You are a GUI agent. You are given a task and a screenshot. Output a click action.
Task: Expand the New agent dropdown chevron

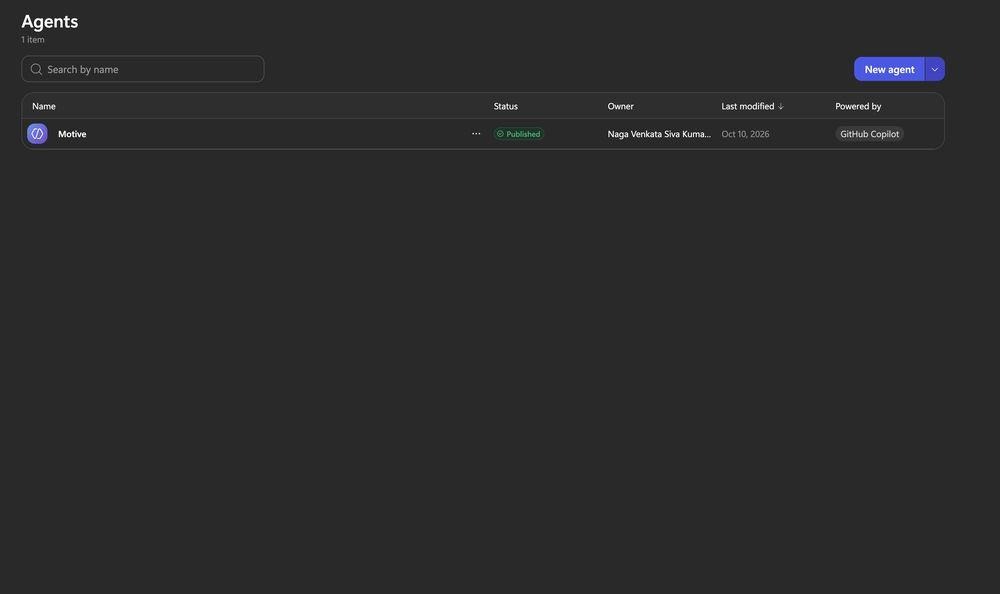pos(934,69)
